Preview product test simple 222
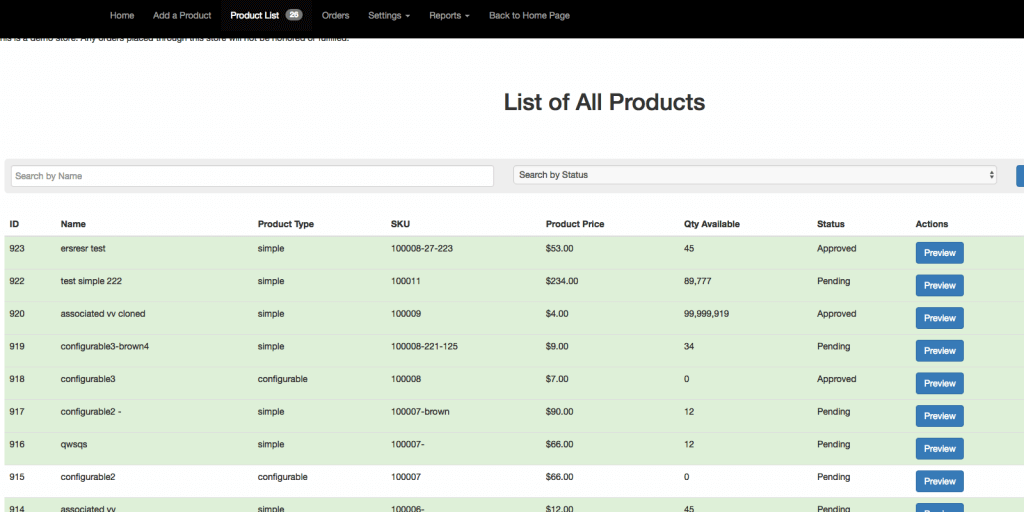 [x=939, y=286]
